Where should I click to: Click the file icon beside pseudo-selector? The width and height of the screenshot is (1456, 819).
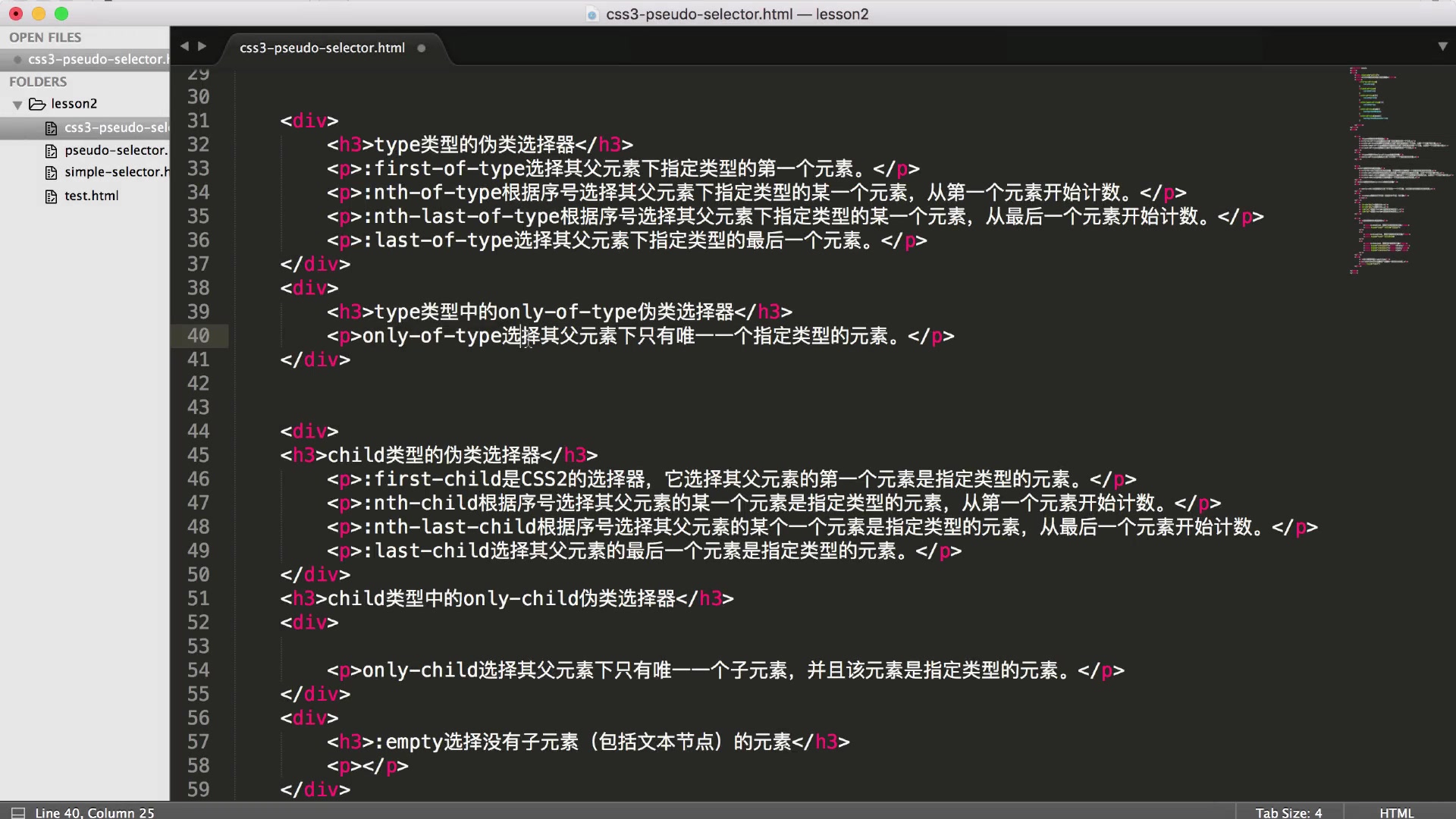click(x=51, y=151)
